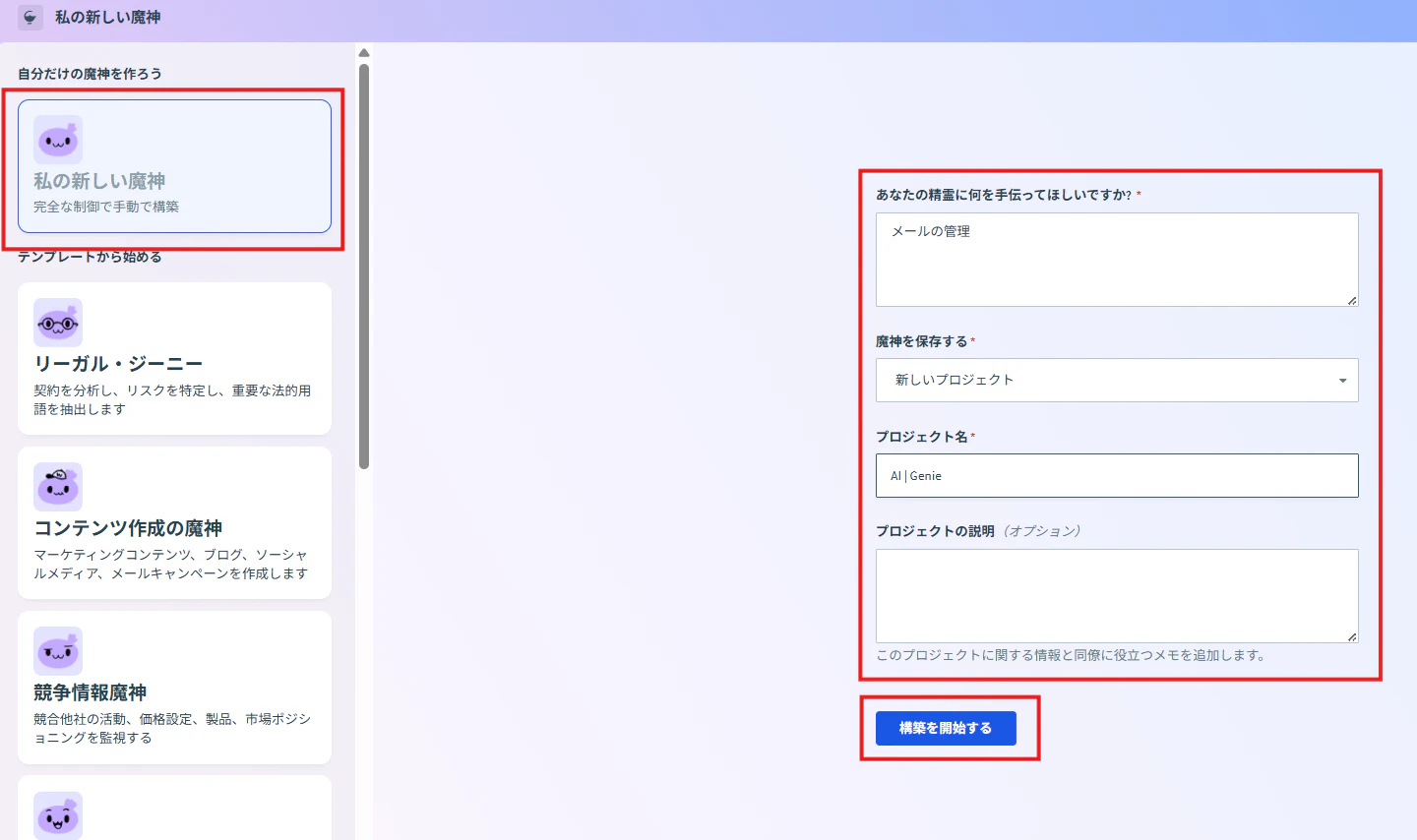The width and height of the screenshot is (1417, 840).
Task: Open the 魔神を保存する dropdown showing 新しいプロジェクト
Action: pos(1117,380)
